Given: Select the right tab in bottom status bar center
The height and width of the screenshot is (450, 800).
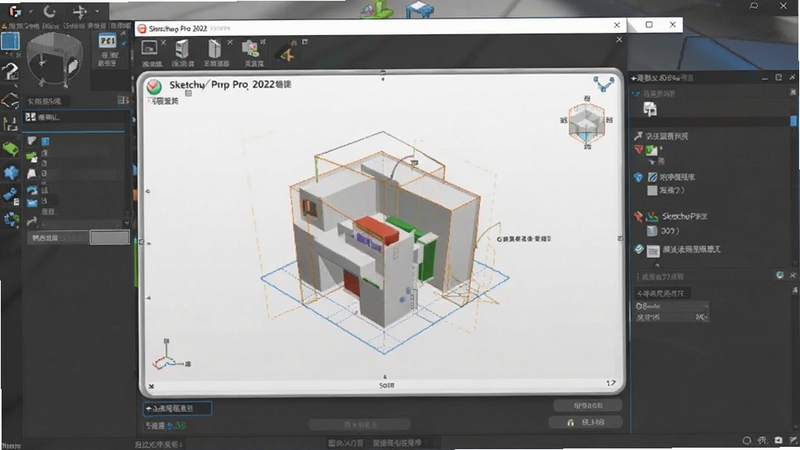Looking at the screenshot, I should 397,442.
